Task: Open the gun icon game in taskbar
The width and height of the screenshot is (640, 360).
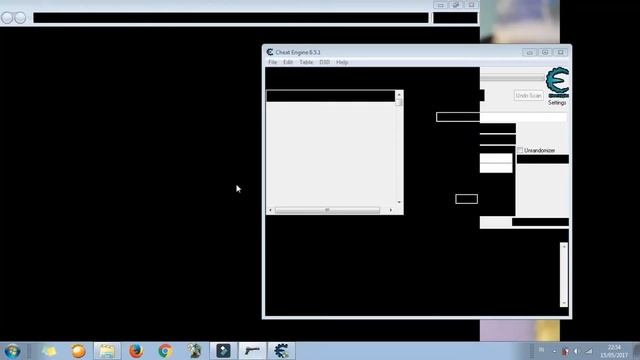Action: click(252, 351)
